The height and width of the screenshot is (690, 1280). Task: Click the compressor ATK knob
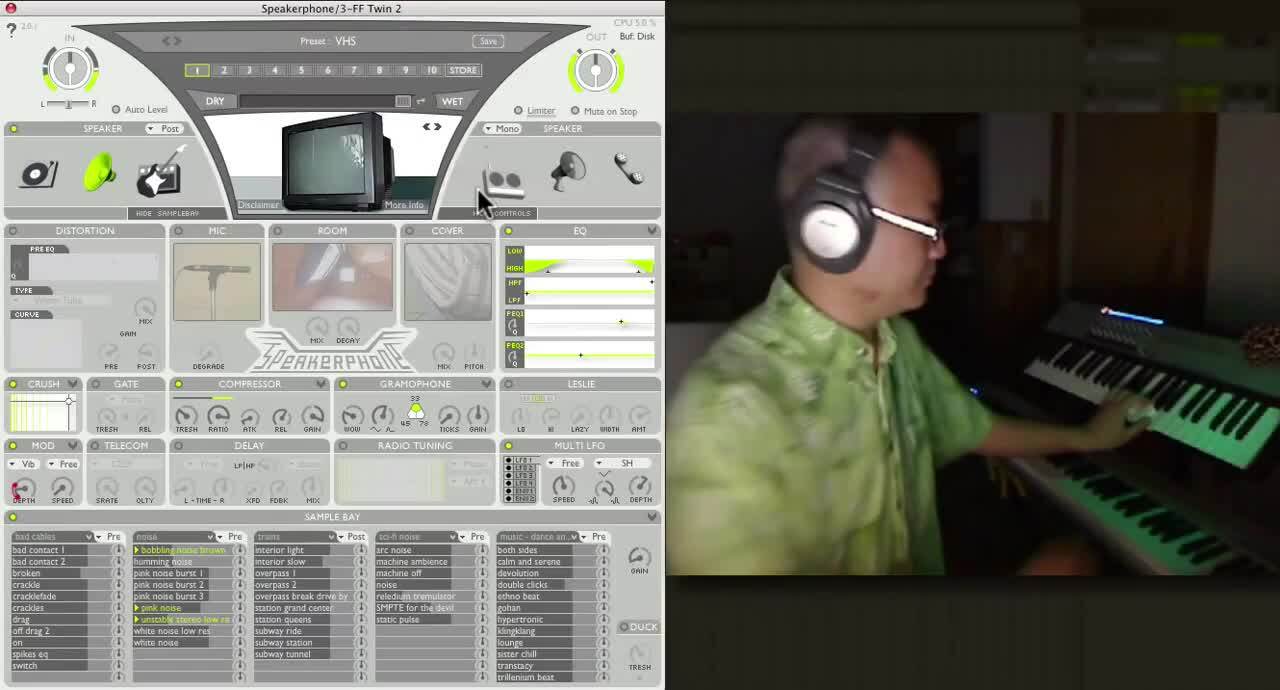pyautogui.click(x=250, y=416)
